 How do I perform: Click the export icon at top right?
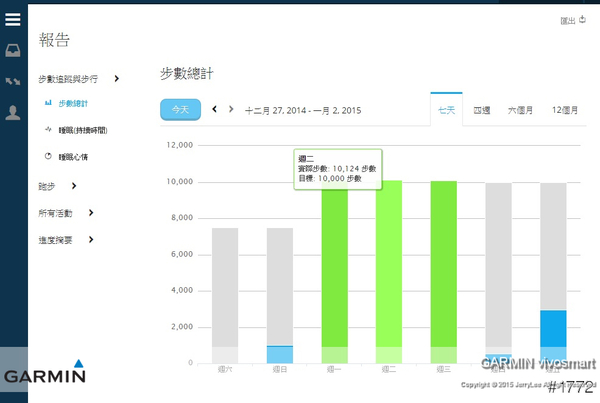point(582,18)
